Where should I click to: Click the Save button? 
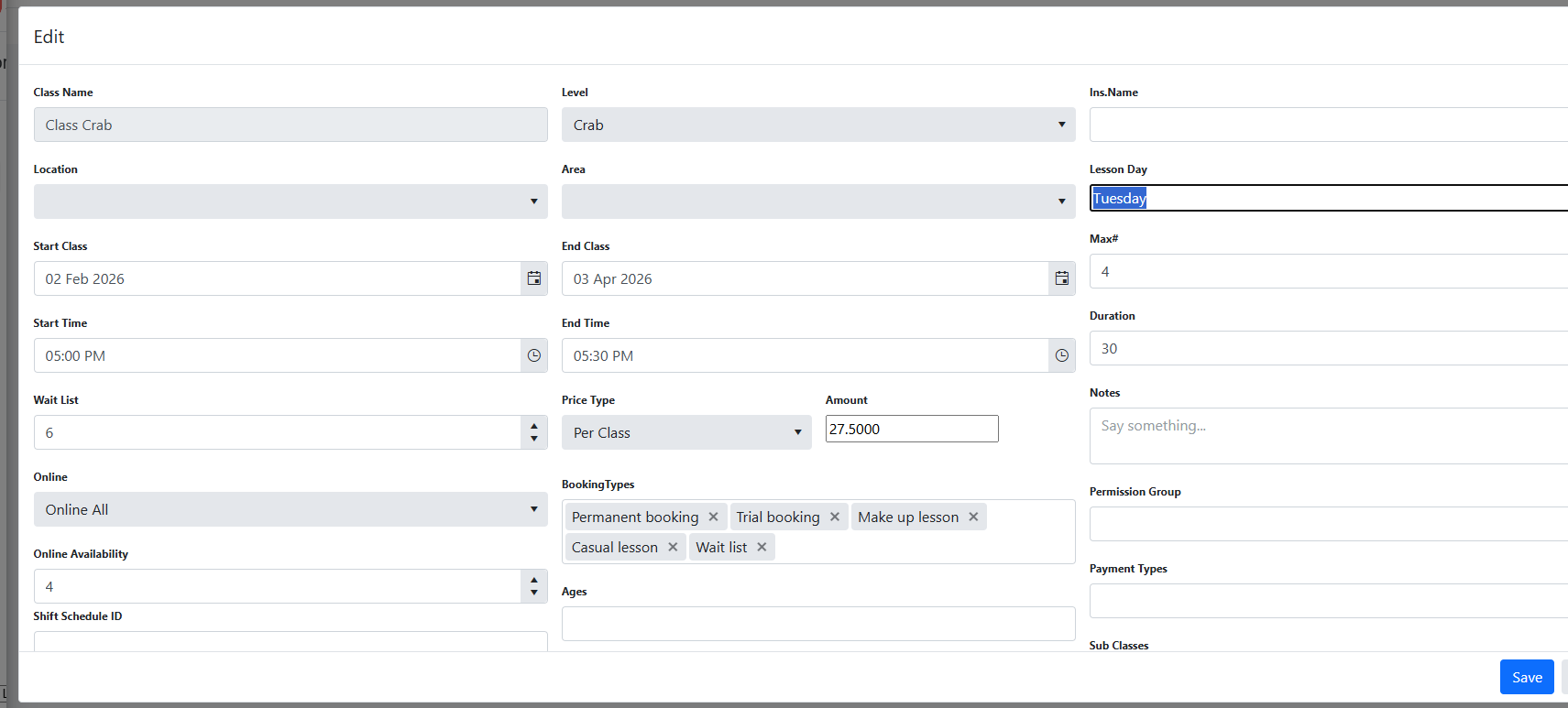click(x=1526, y=677)
